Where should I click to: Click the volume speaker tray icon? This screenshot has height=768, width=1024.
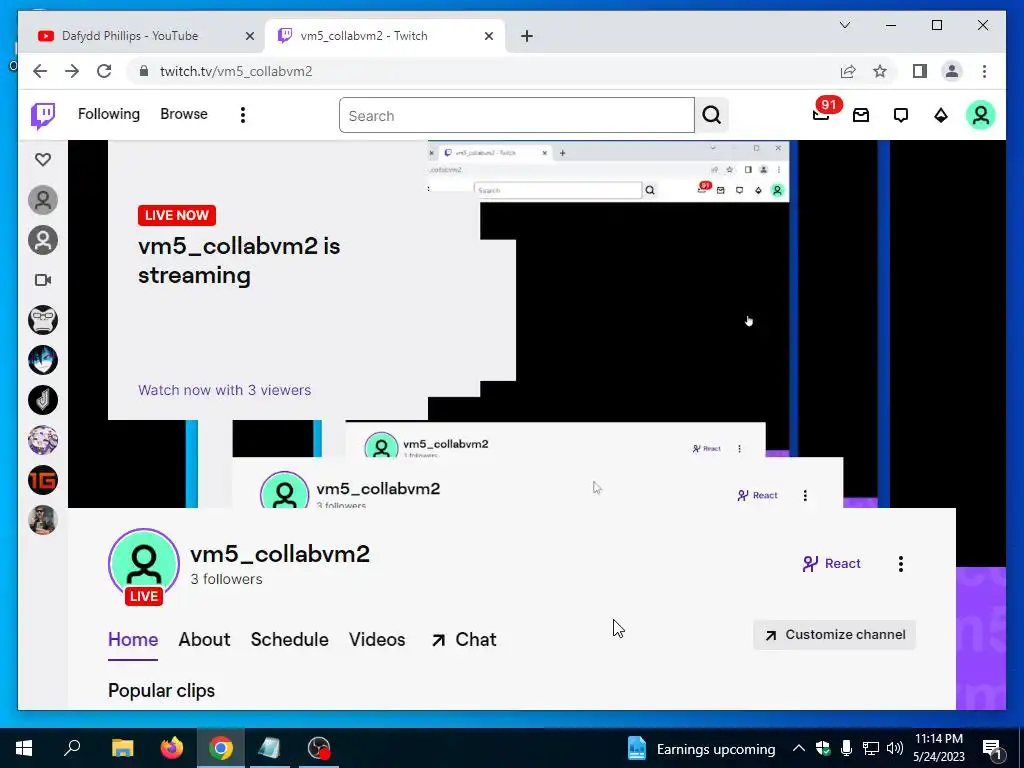click(x=895, y=748)
